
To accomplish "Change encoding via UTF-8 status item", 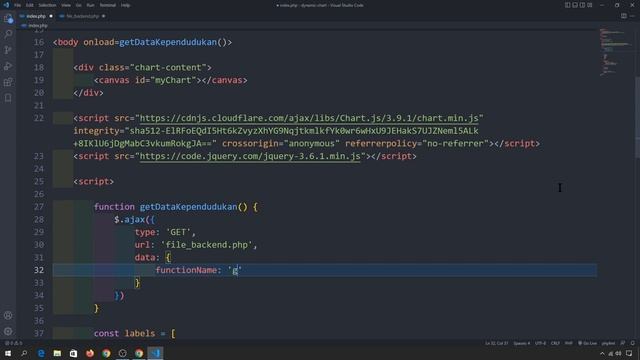I will (540, 343).
